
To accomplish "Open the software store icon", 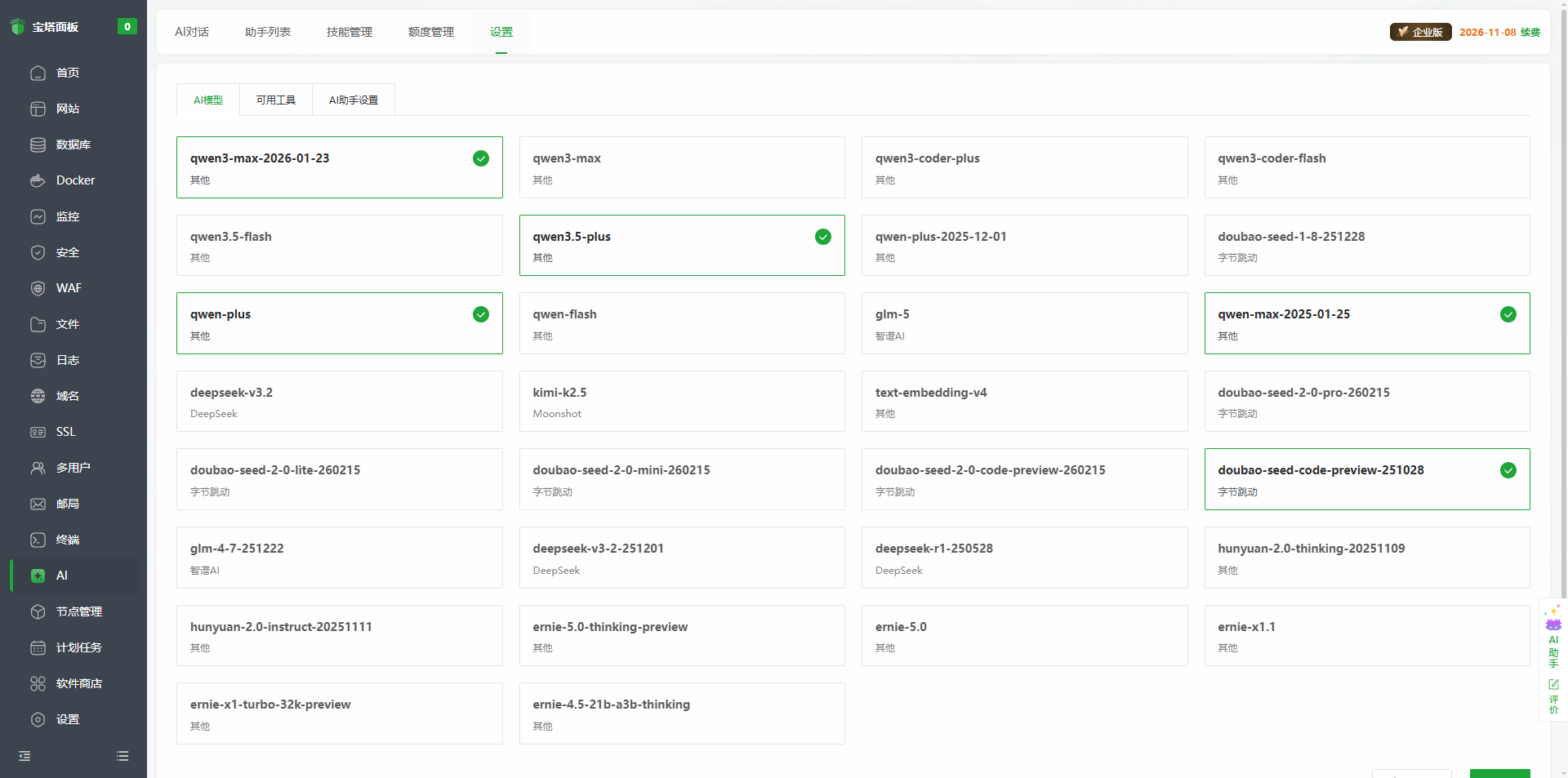I will 38,683.
